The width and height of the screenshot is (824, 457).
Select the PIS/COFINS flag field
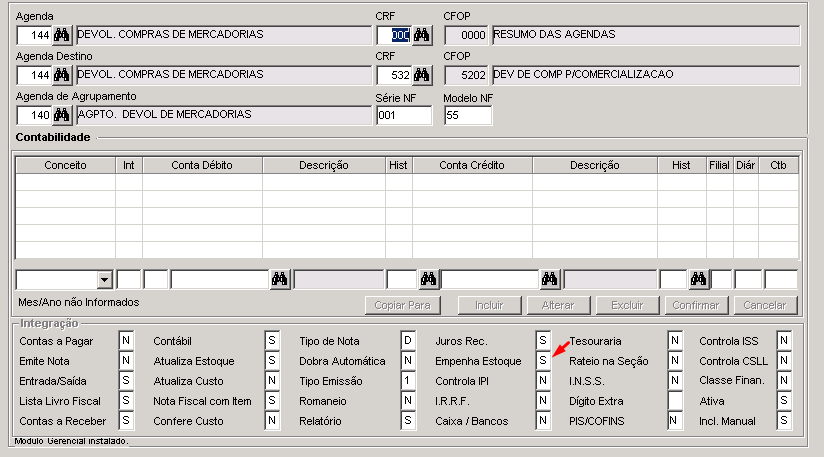(x=675, y=420)
